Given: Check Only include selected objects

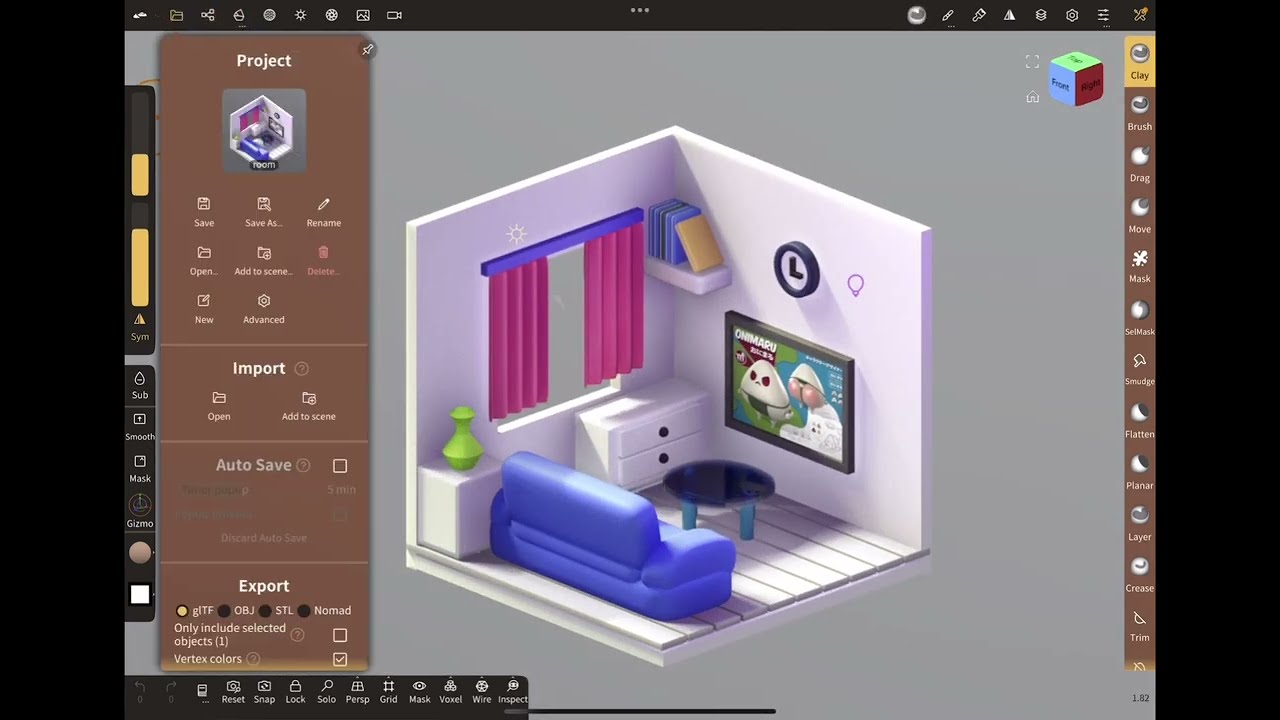Looking at the screenshot, I should click(340, 635).
